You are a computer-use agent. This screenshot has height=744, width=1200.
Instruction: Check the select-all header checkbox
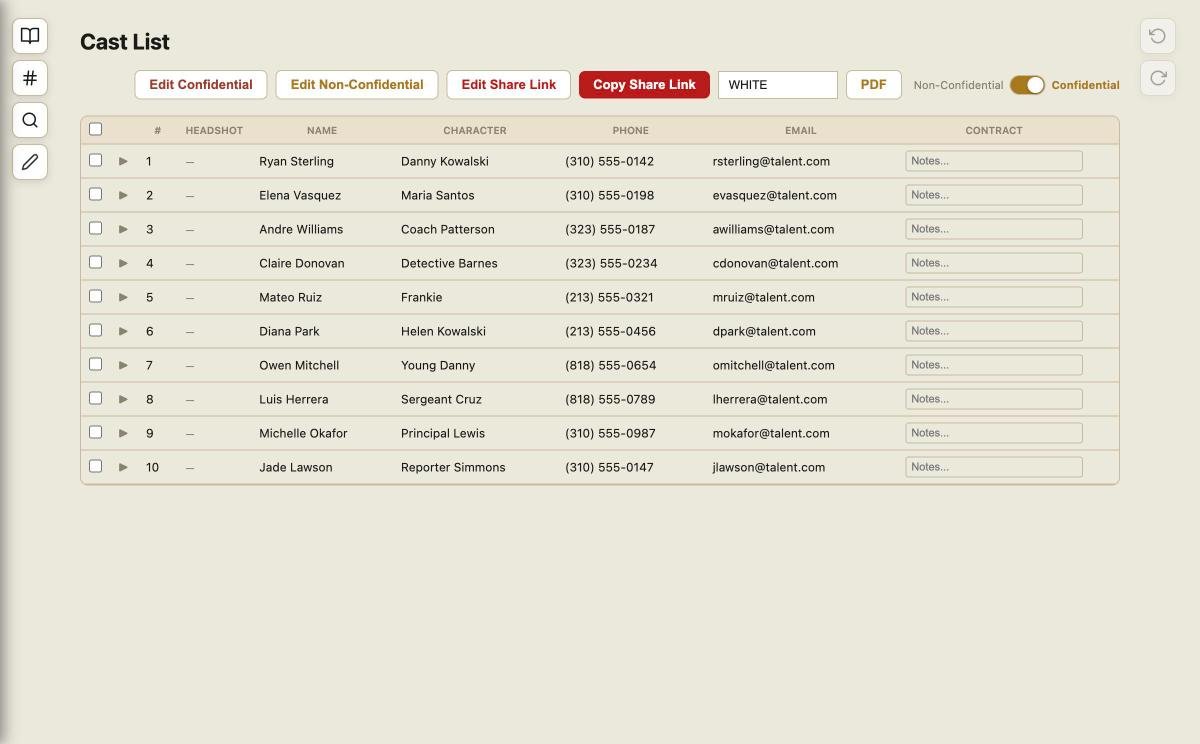96,129
